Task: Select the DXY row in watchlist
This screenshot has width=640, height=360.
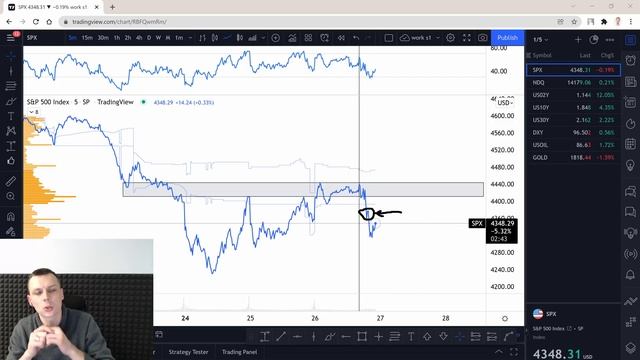Action: 573,132
